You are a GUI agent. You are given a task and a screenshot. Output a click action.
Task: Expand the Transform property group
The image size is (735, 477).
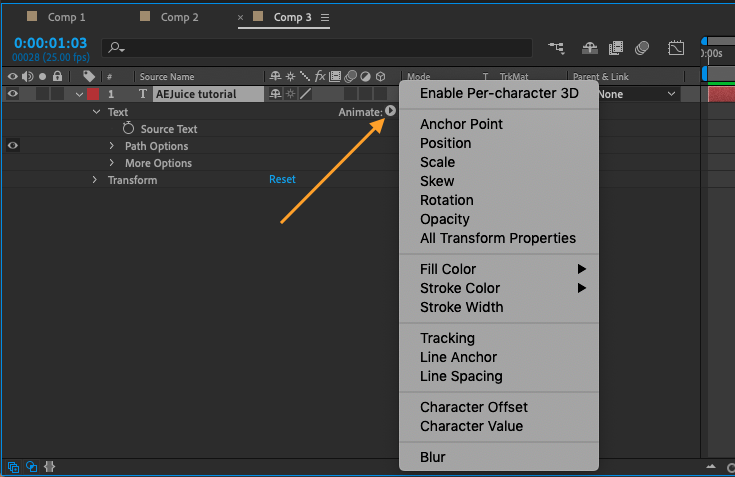(x=95, y=180)
